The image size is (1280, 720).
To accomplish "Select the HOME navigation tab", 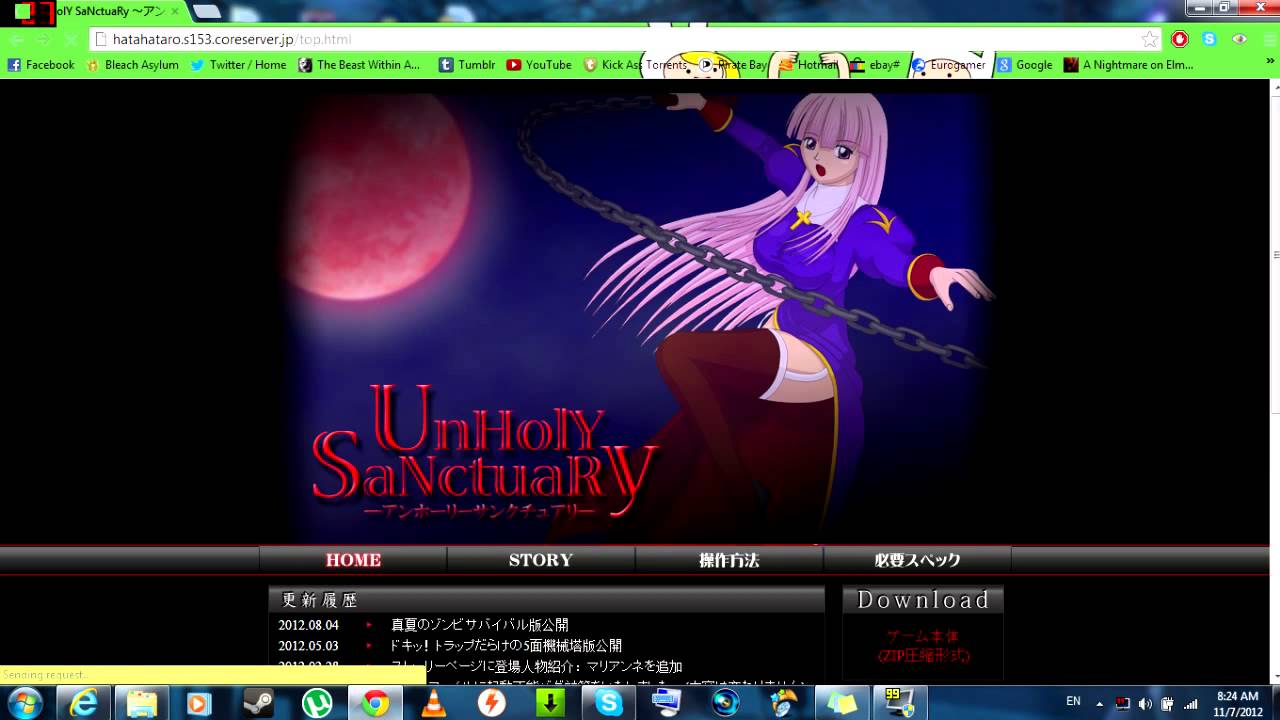I will (x=353, y=560).
